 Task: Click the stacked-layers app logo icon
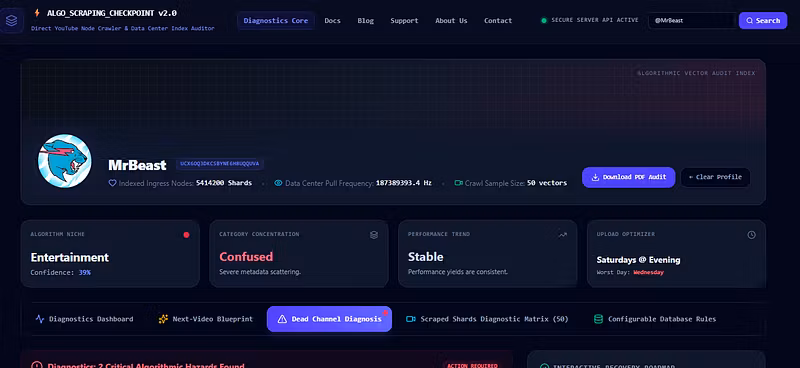[11, 21]
